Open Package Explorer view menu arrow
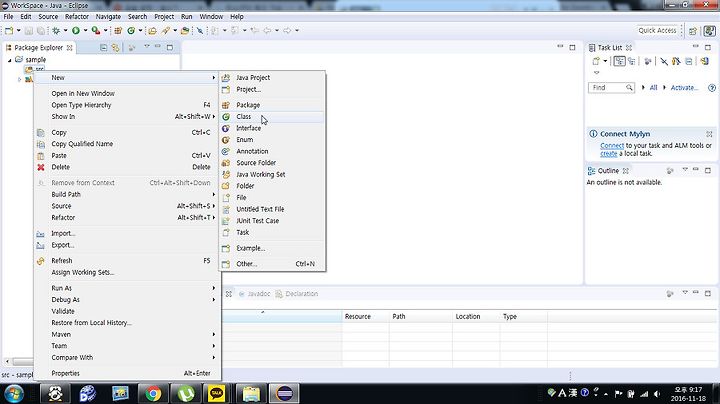This screenshot has width=720, height=404. [x=147, y=47]
